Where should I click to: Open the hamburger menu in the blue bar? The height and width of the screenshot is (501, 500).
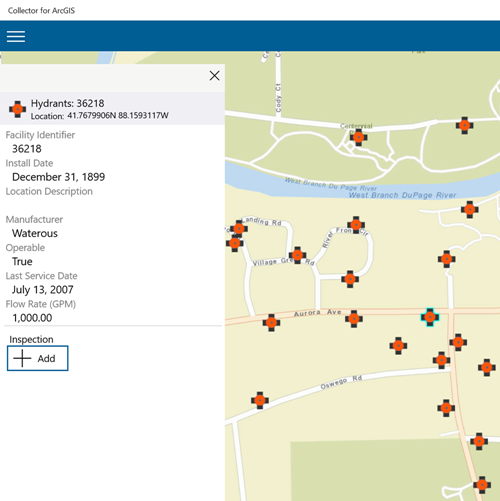(x=16, y=36)
